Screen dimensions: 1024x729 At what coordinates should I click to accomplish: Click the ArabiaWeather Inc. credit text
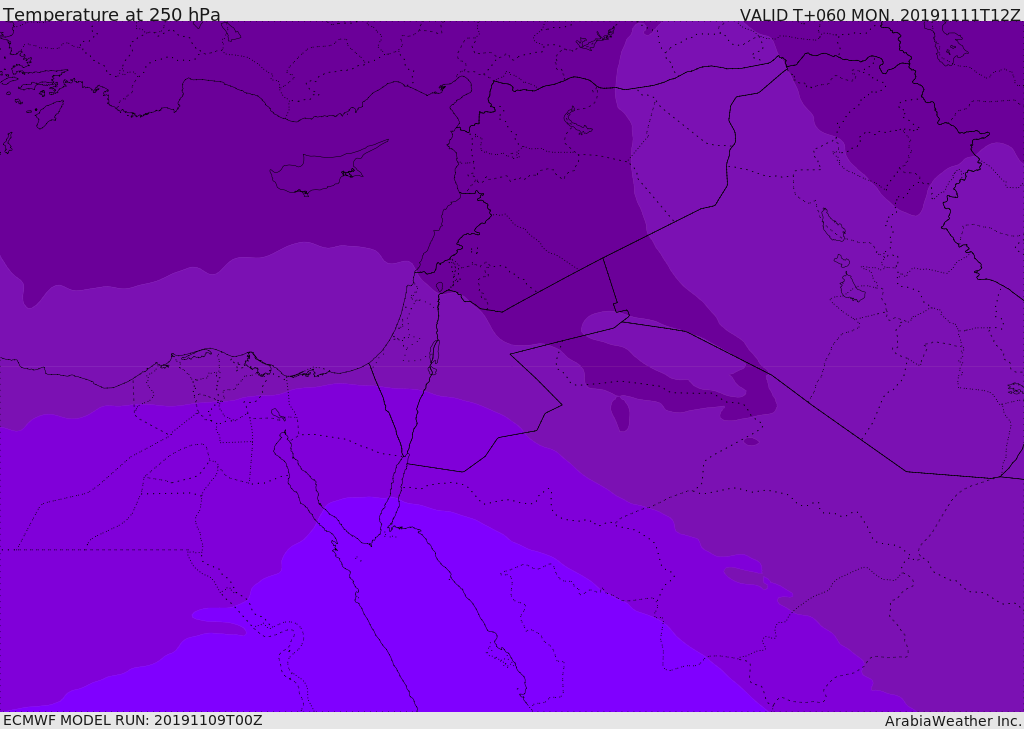(x=952, y=721)
